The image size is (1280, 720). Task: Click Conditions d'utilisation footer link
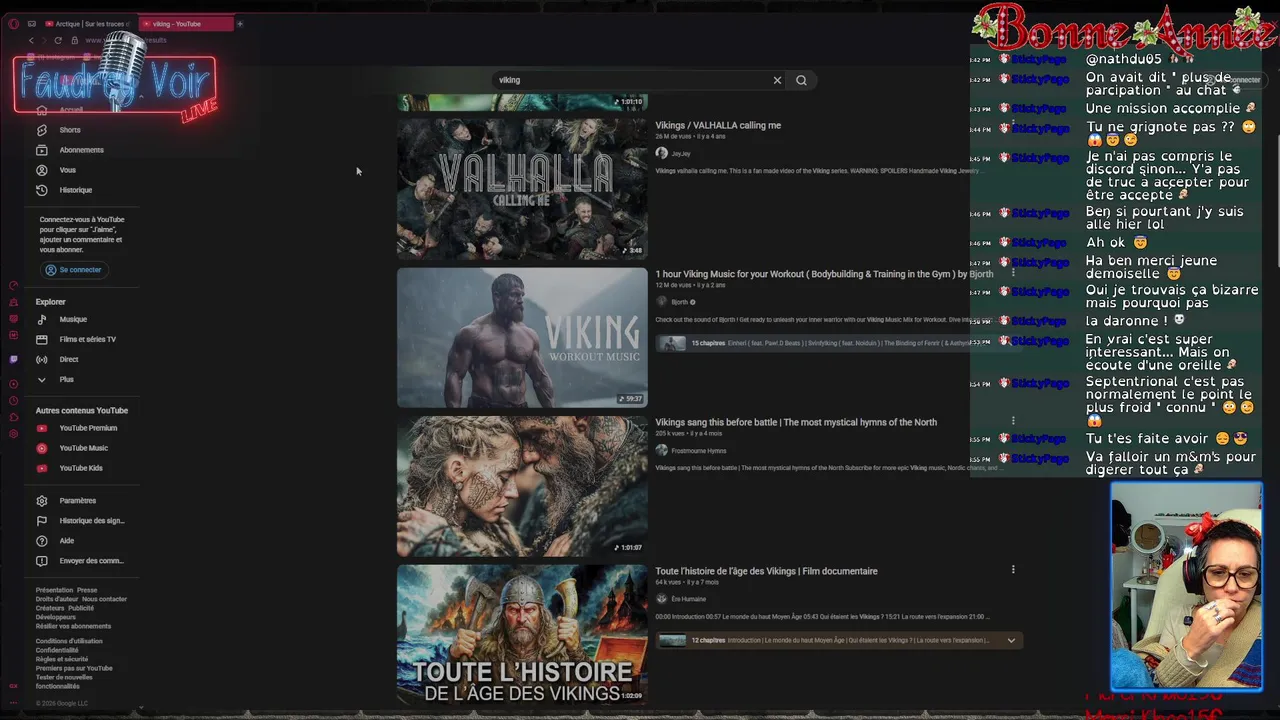point(69,641)
